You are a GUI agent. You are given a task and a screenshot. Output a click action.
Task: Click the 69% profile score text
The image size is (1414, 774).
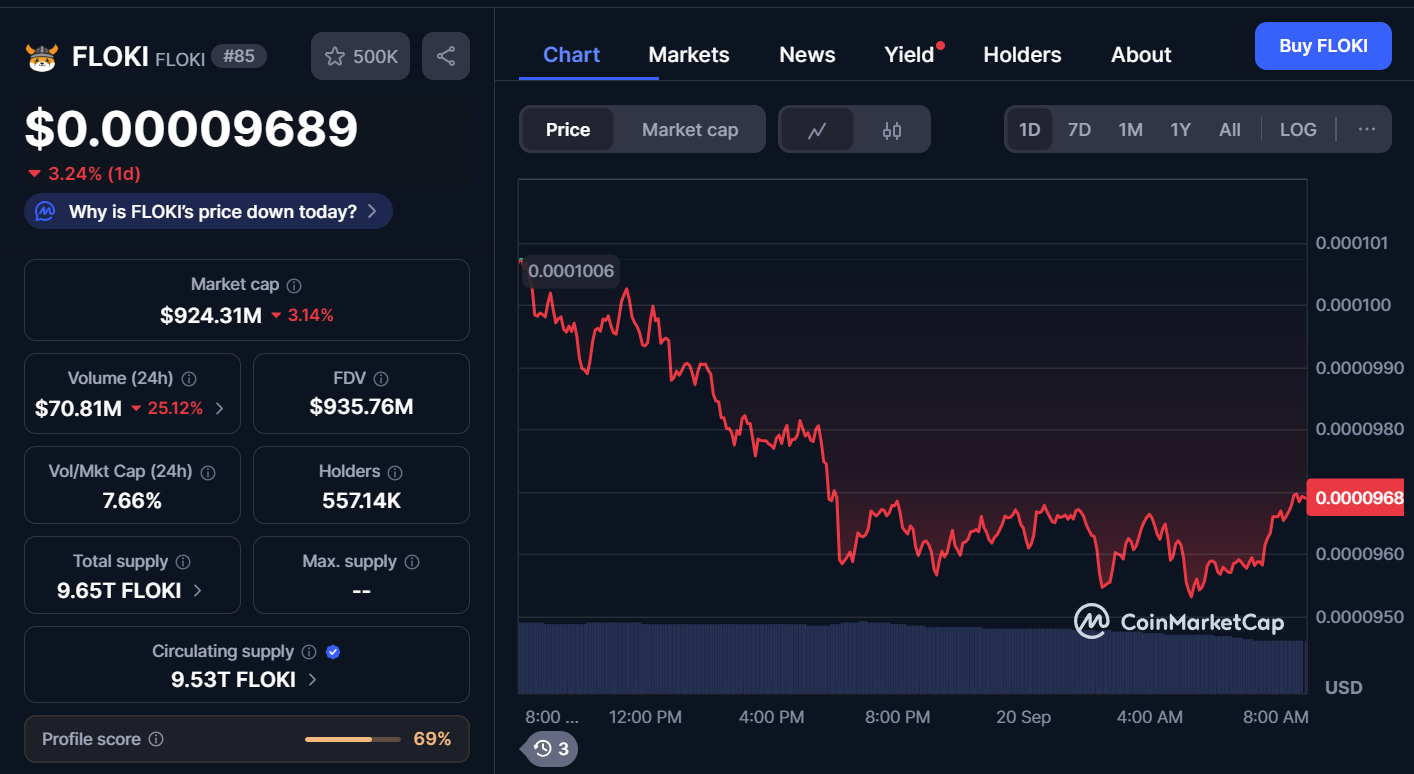pos(432,739)
